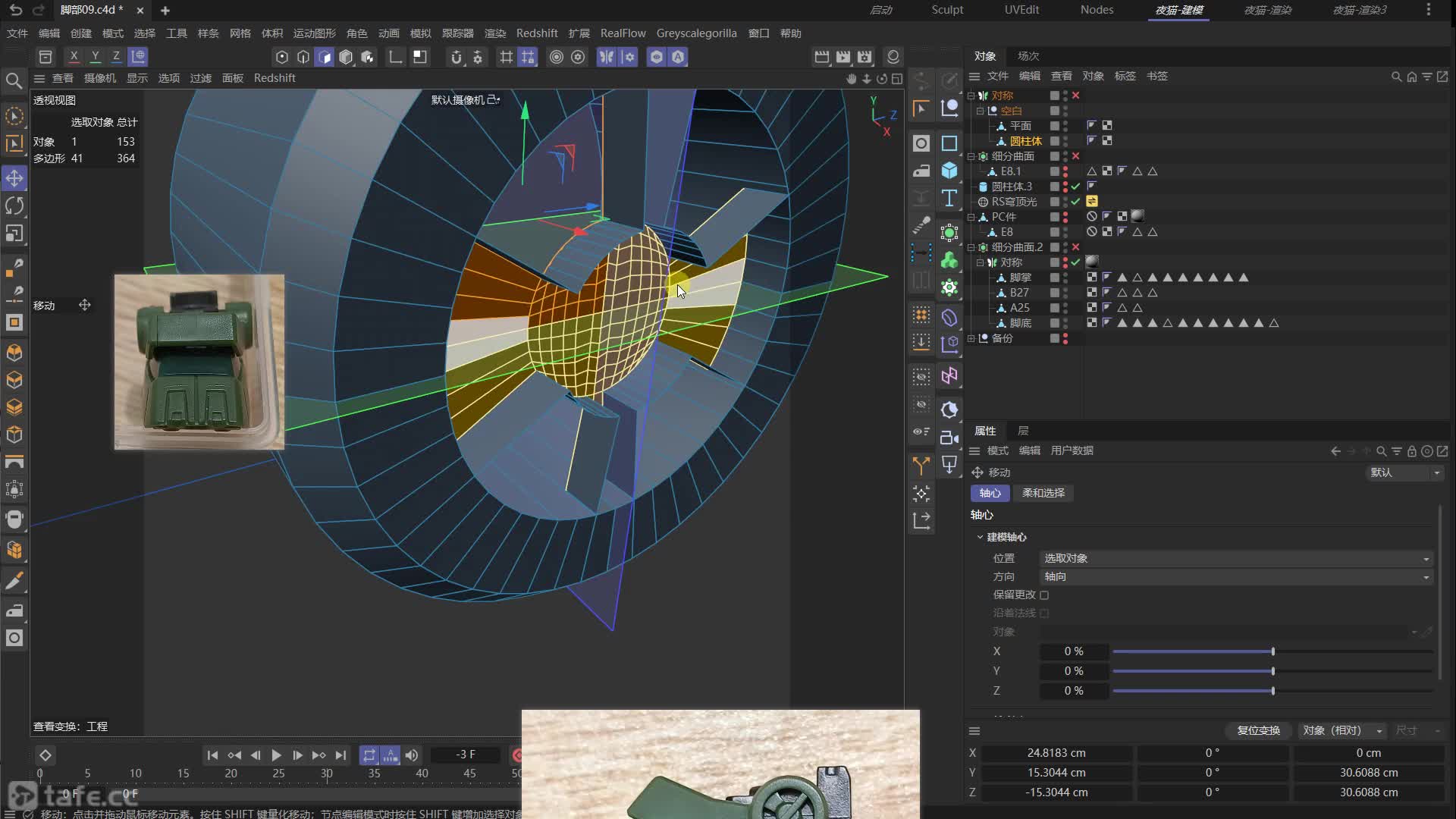
Task: Open the 网格 menu
Action: click(240, 33)
